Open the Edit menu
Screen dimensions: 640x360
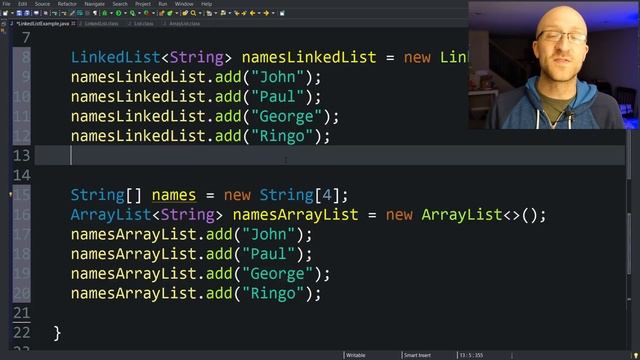click(x=22, y=4)
